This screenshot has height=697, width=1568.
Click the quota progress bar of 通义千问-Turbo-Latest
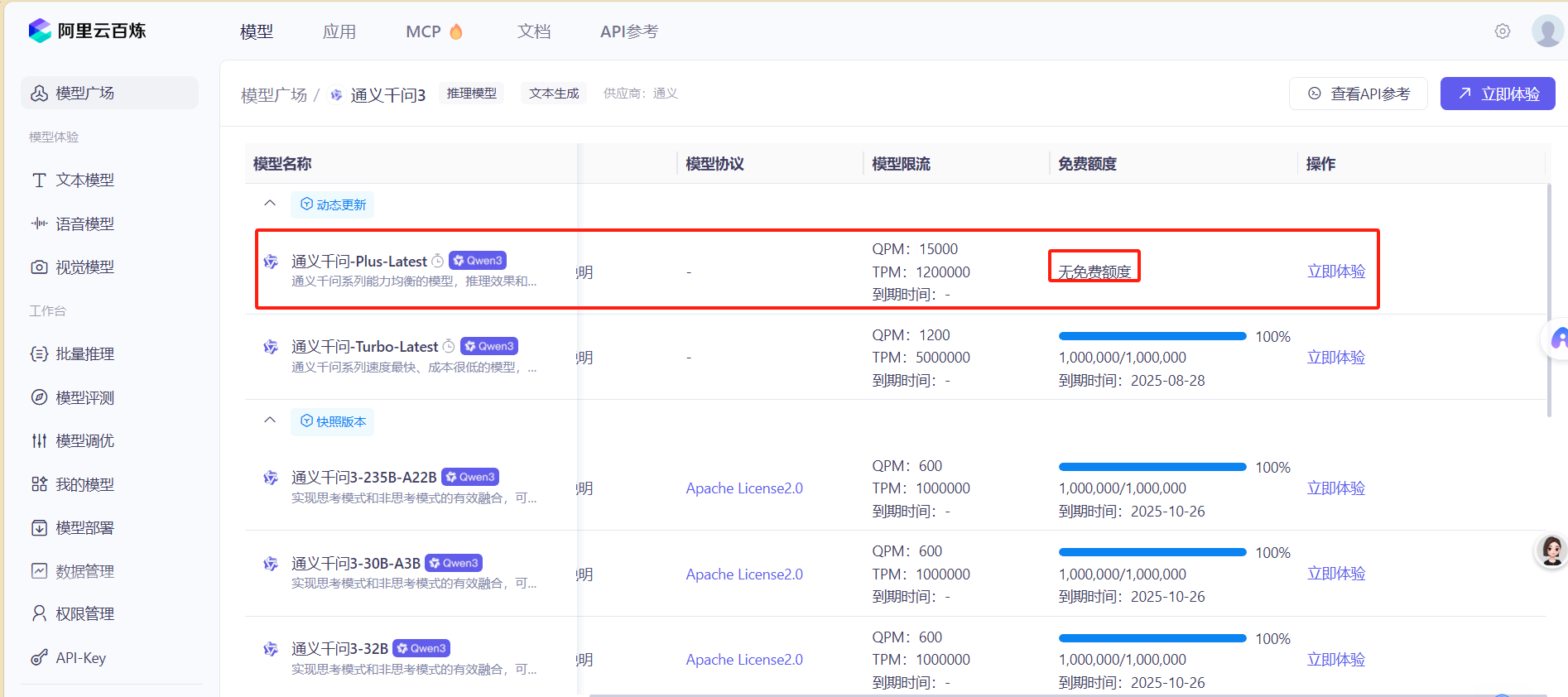tap(1152, 336)
